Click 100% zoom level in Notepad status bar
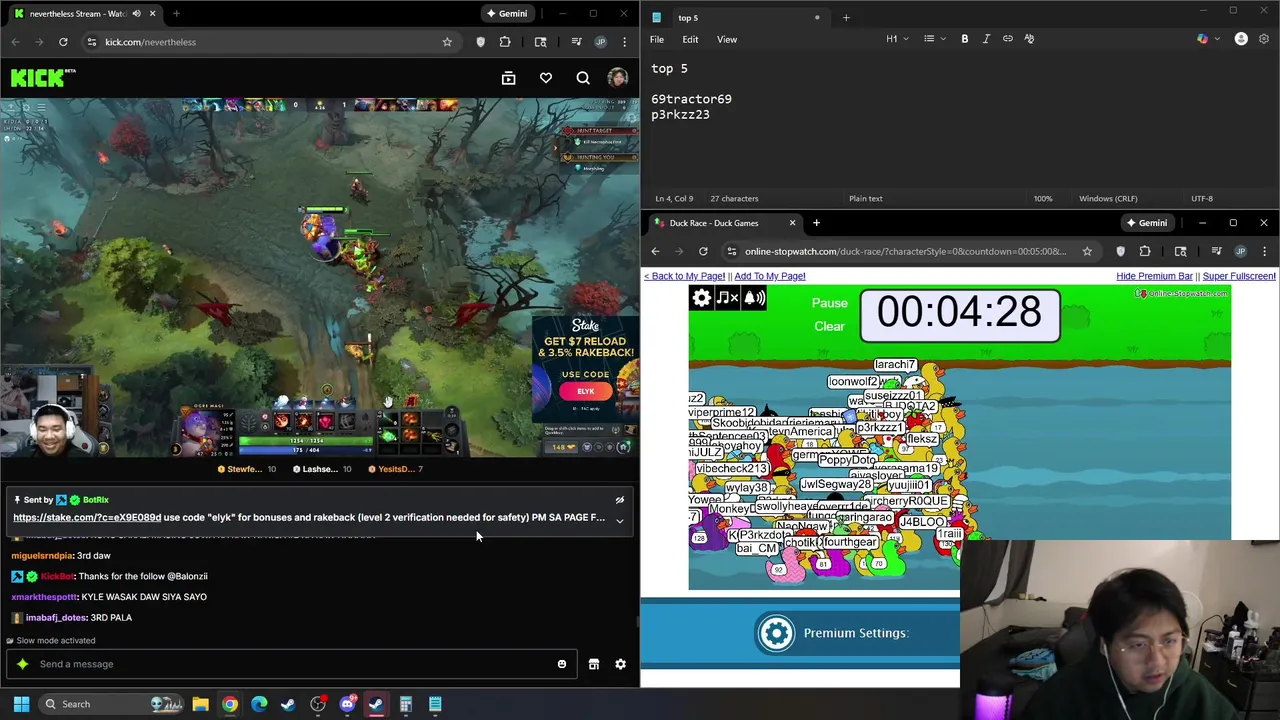Screen dimensions: 1280x720 point(1043,198)
